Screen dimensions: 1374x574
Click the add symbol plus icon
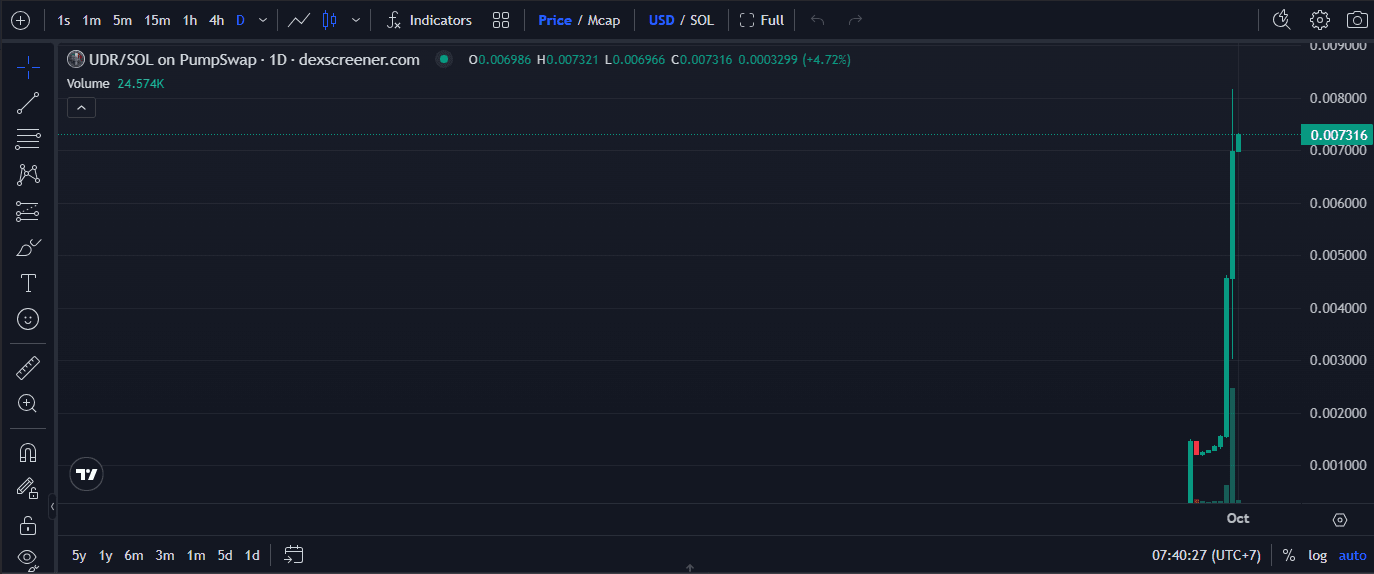click(20, 20)
